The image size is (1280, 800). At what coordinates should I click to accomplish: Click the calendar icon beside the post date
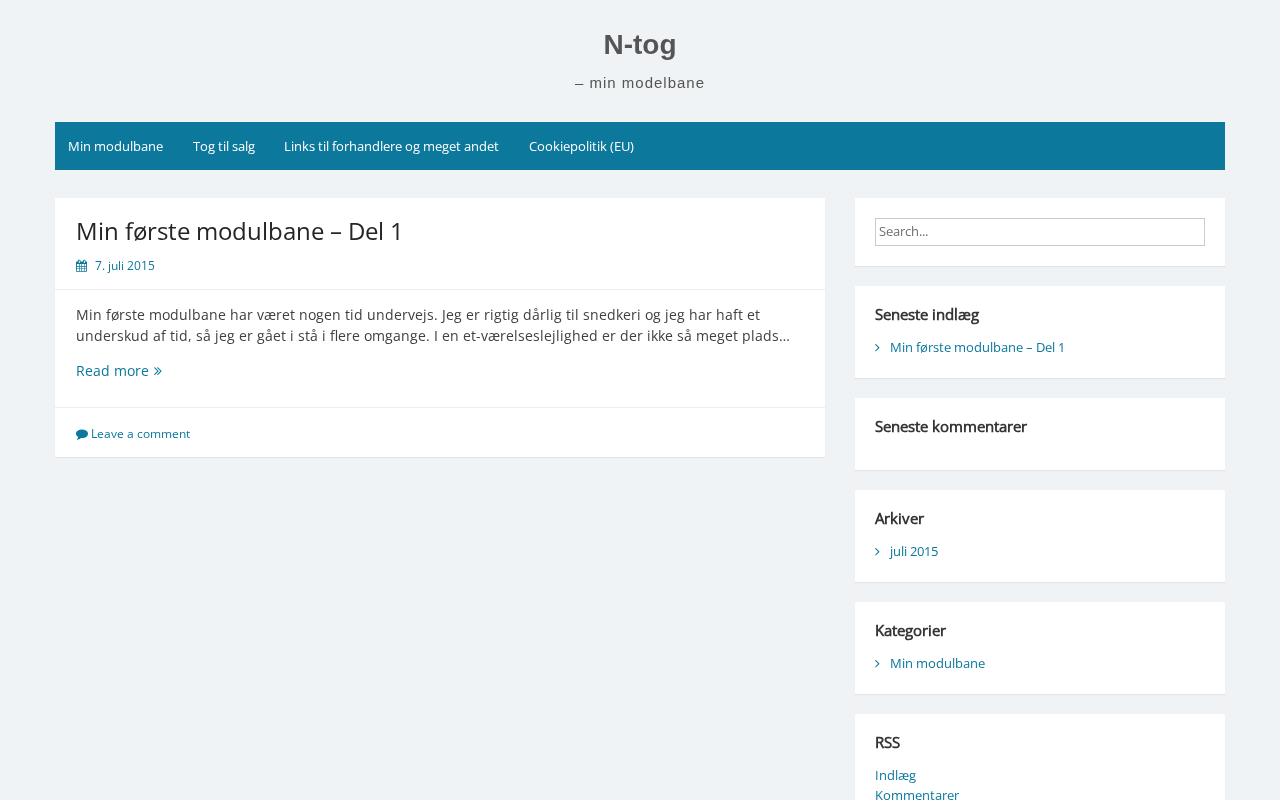[81, 266]
